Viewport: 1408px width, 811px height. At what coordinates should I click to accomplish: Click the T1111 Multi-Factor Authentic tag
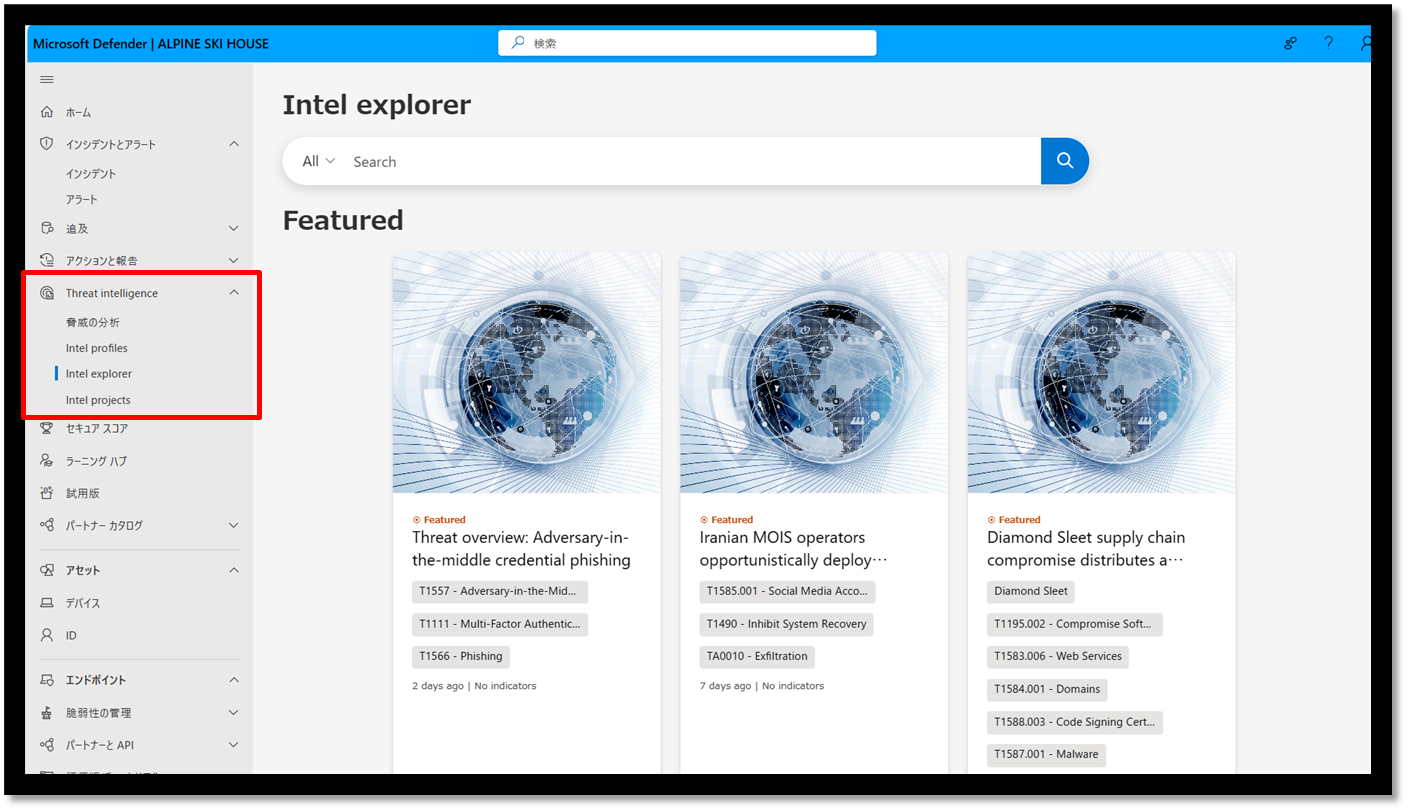500,624
